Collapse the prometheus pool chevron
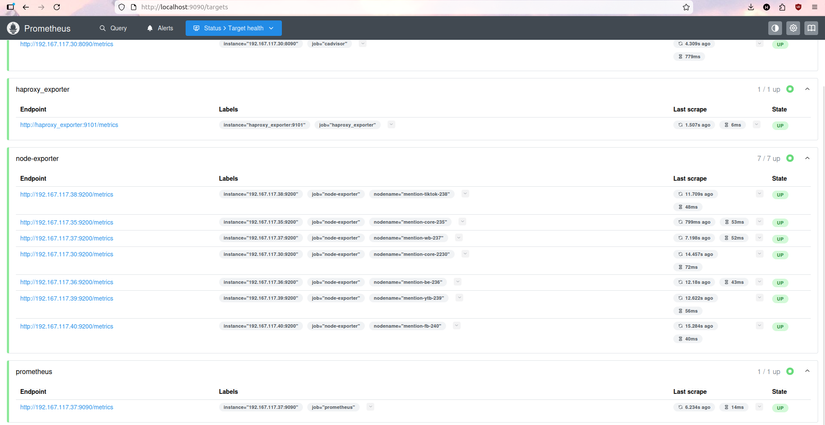The width and height of the screenshot is (825, 425). point(807,371)
